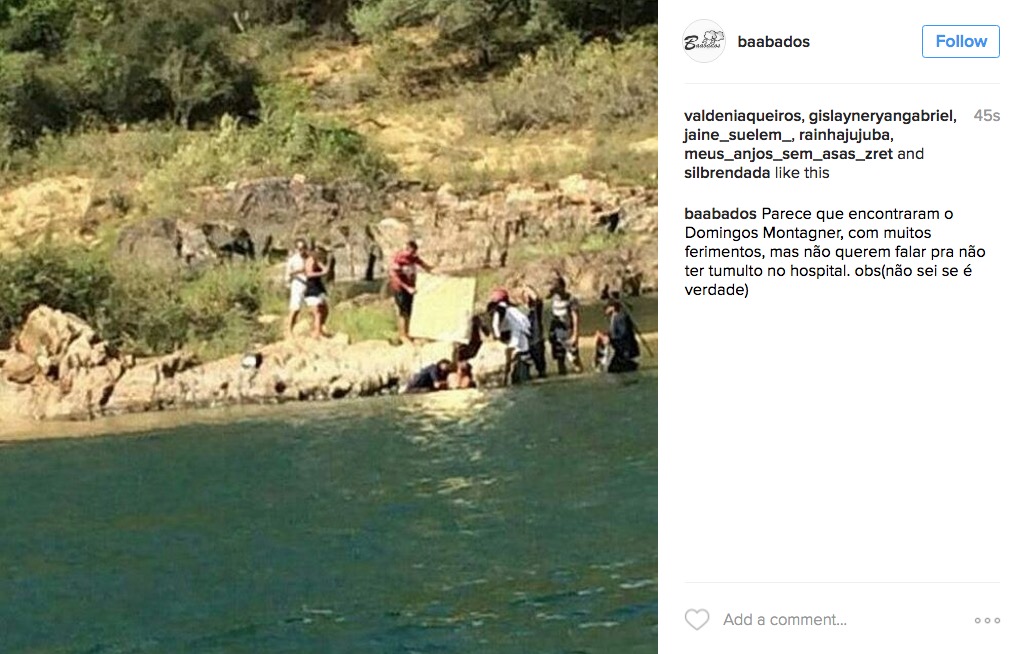This screenshot has height=654, width=1019.
Task: Visit silbrendada profile from likes
Action: point(727,173)
